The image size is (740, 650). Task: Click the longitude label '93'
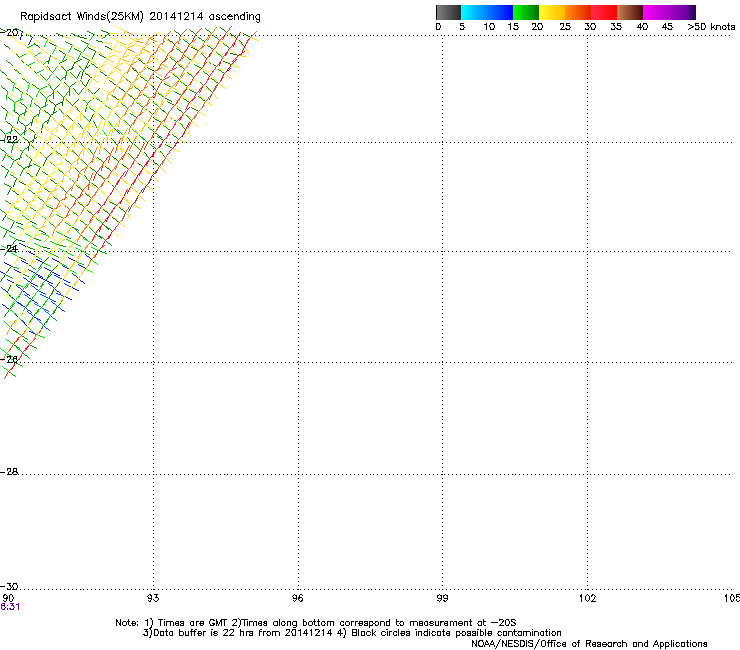click(153, 599)
